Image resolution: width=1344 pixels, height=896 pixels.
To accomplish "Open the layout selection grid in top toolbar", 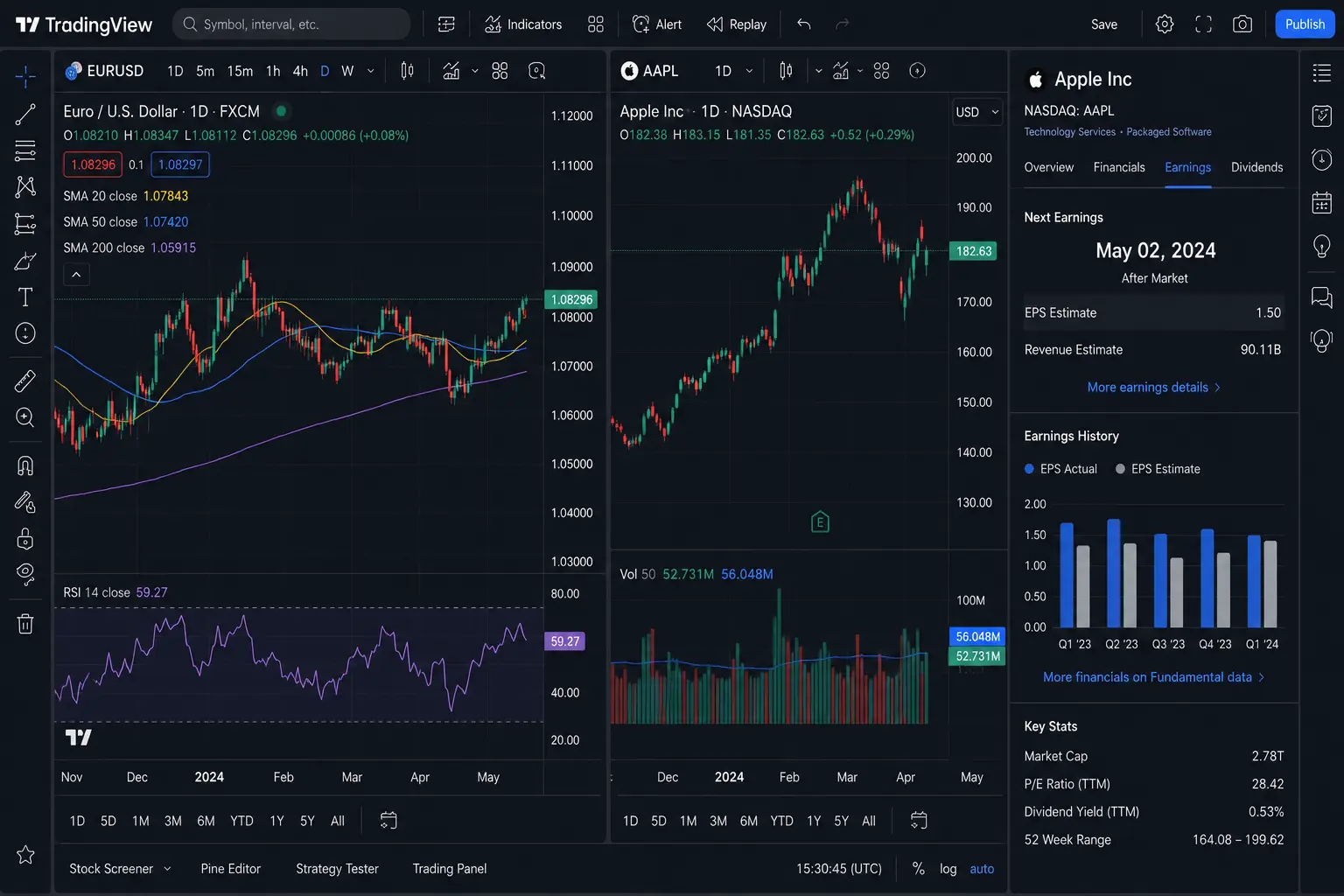I will tap(596, 24).
